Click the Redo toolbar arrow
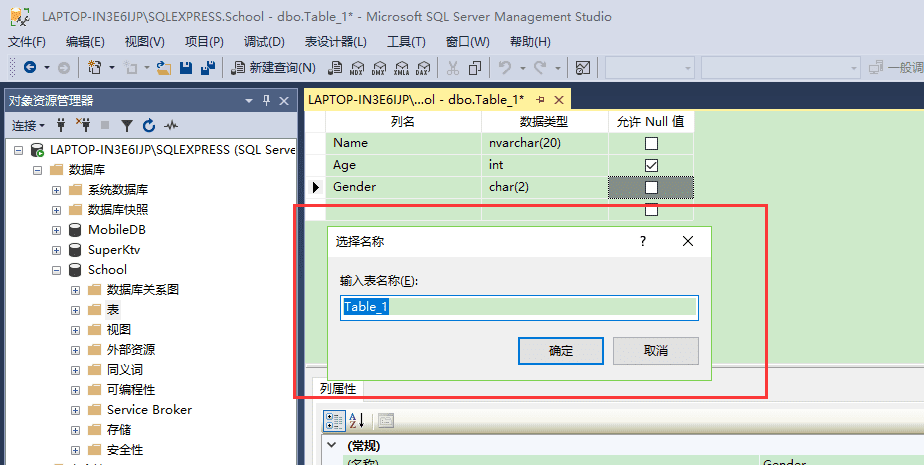This screenshot has width=924, height=465. (x=540, y=68)
